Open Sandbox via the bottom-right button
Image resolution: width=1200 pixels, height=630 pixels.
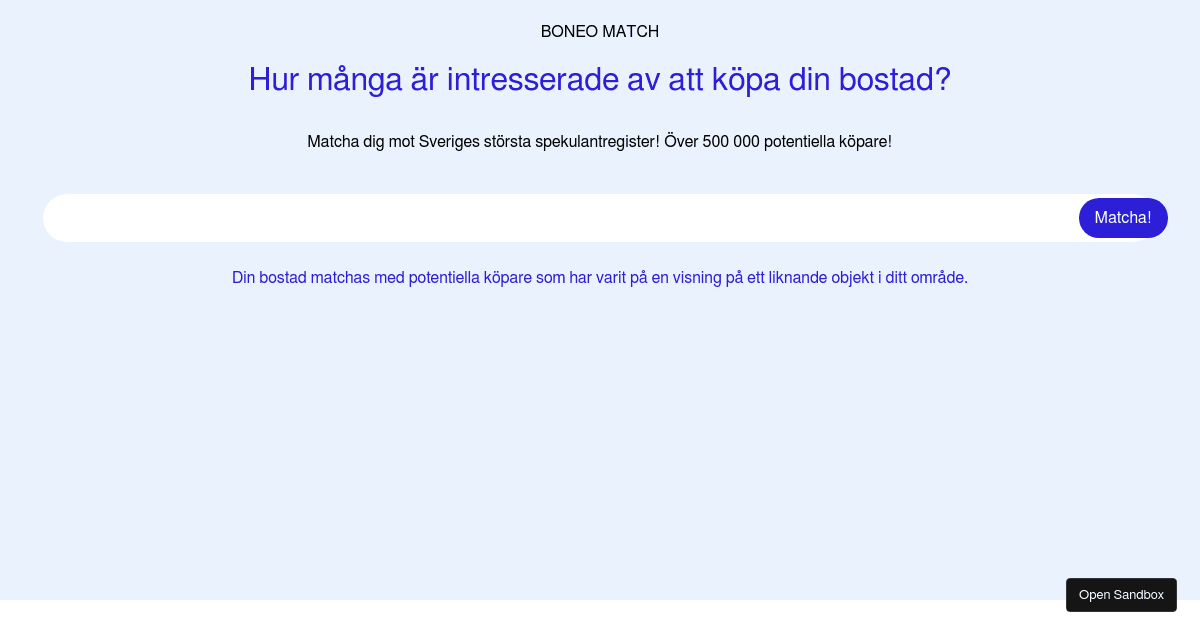1121,595
